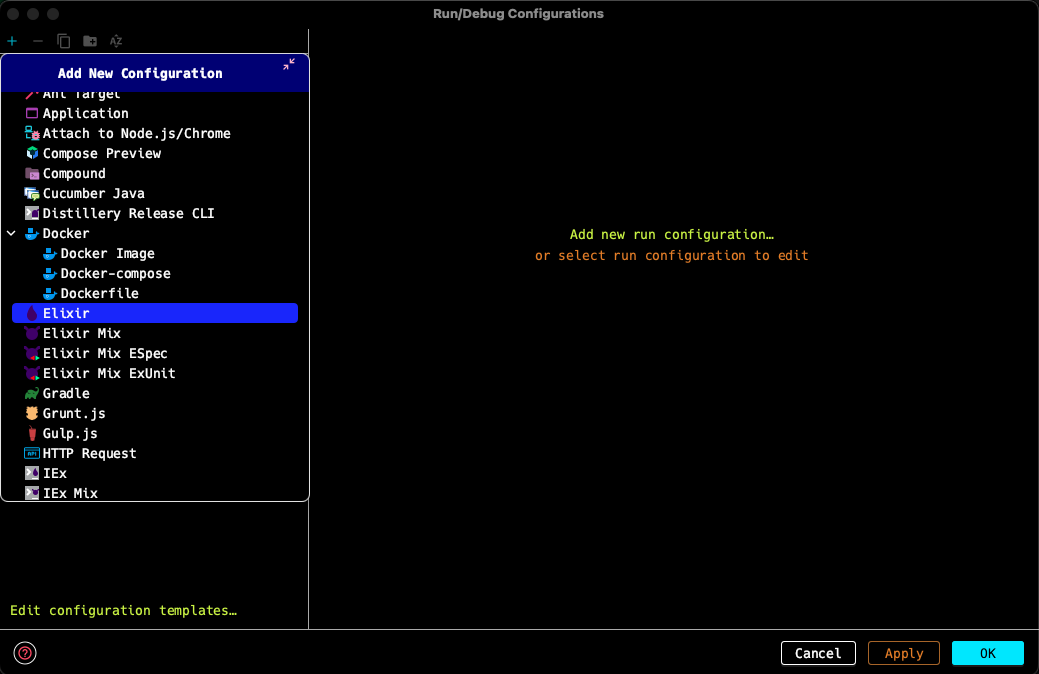Open Edit configuration templates link
The width and height of the screenshot is (1039, 674).
(123, 610)
